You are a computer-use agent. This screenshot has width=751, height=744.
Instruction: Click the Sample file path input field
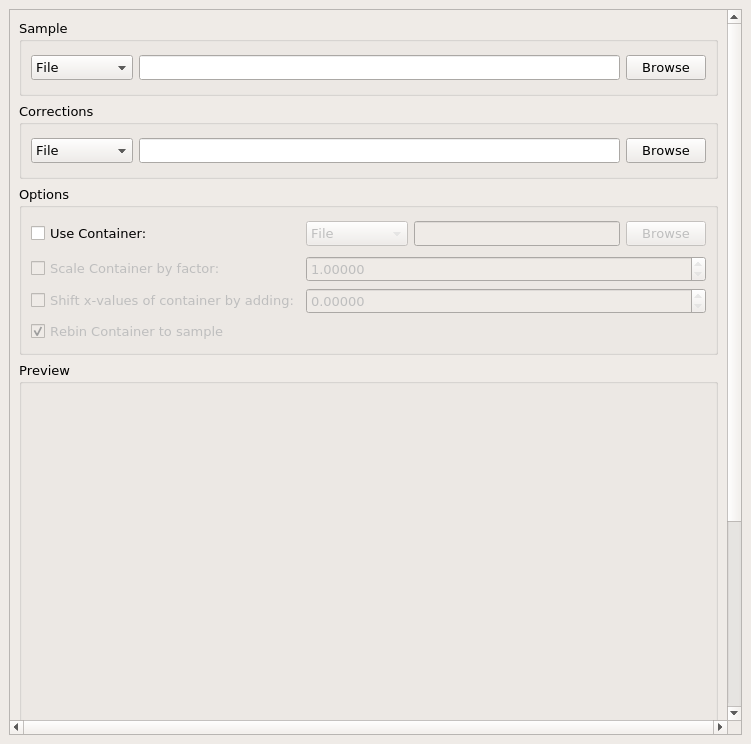[x=379, y=68]
